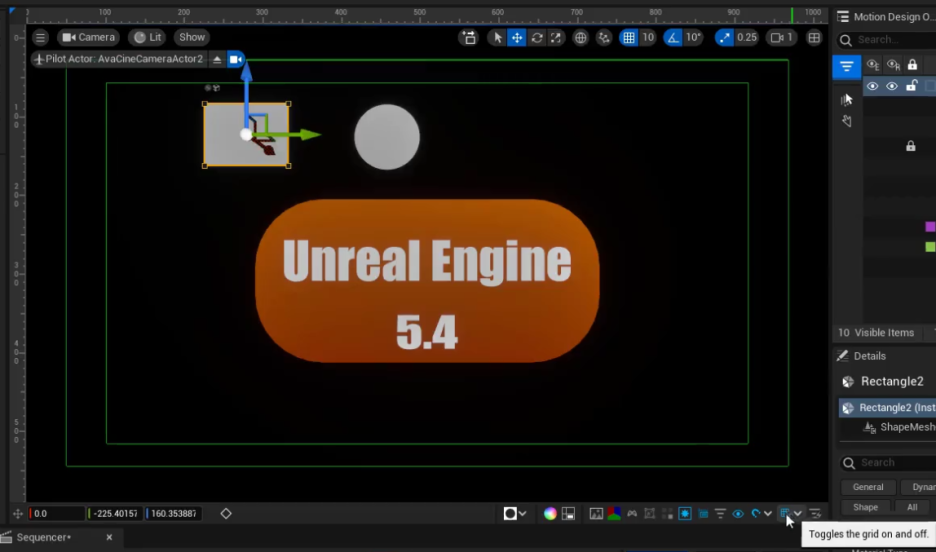Screen dimensions: 936x552
Task: Open the transform mode move icon
Action: tap(17, 513)
